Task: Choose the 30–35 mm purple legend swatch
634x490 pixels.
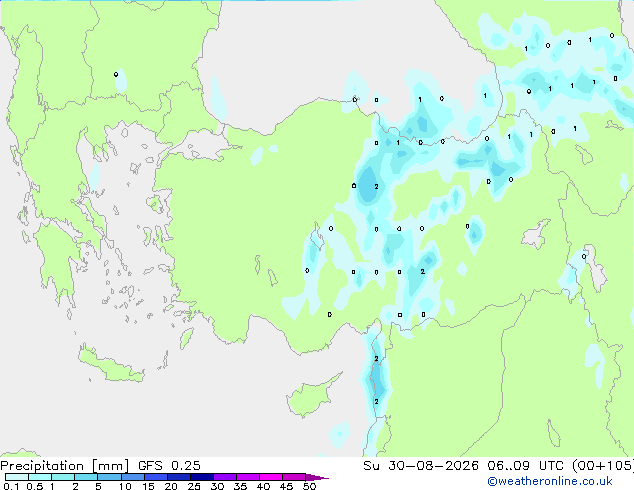Action: point(224,477)
